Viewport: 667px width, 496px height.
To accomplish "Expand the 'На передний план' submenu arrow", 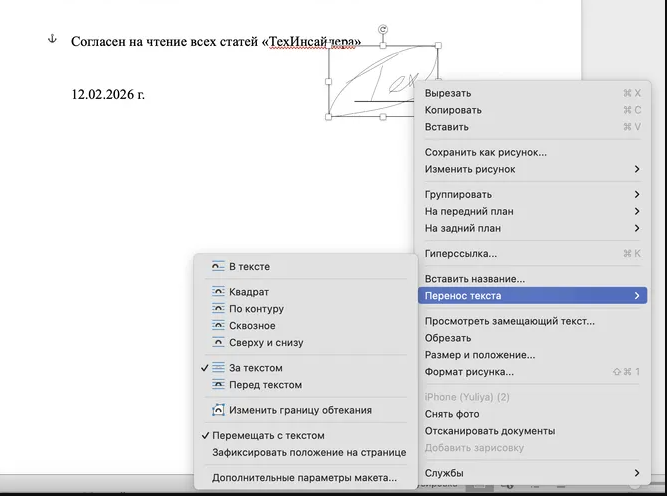I will 637,211.
